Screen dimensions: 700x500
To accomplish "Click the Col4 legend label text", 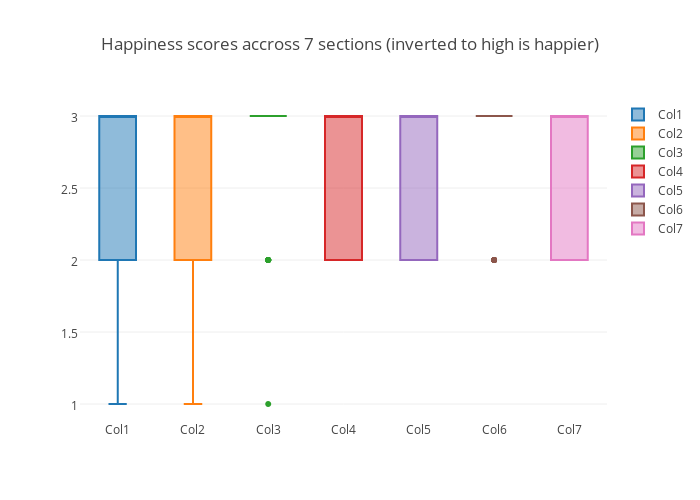I will 670,171.
